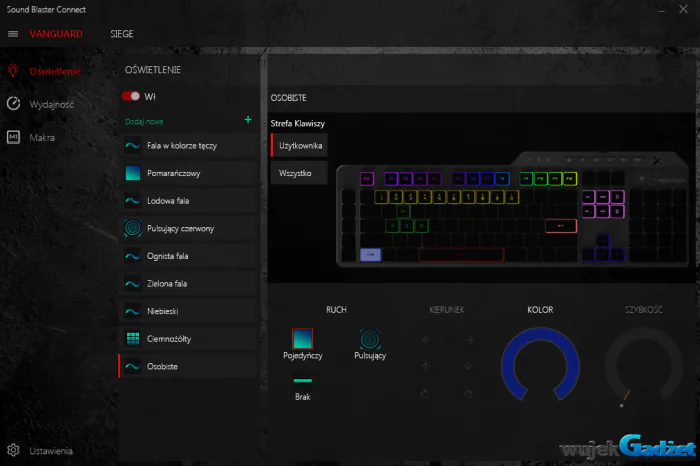Click the counterclockwise rotation direction icon

click(x=425, y=394)
